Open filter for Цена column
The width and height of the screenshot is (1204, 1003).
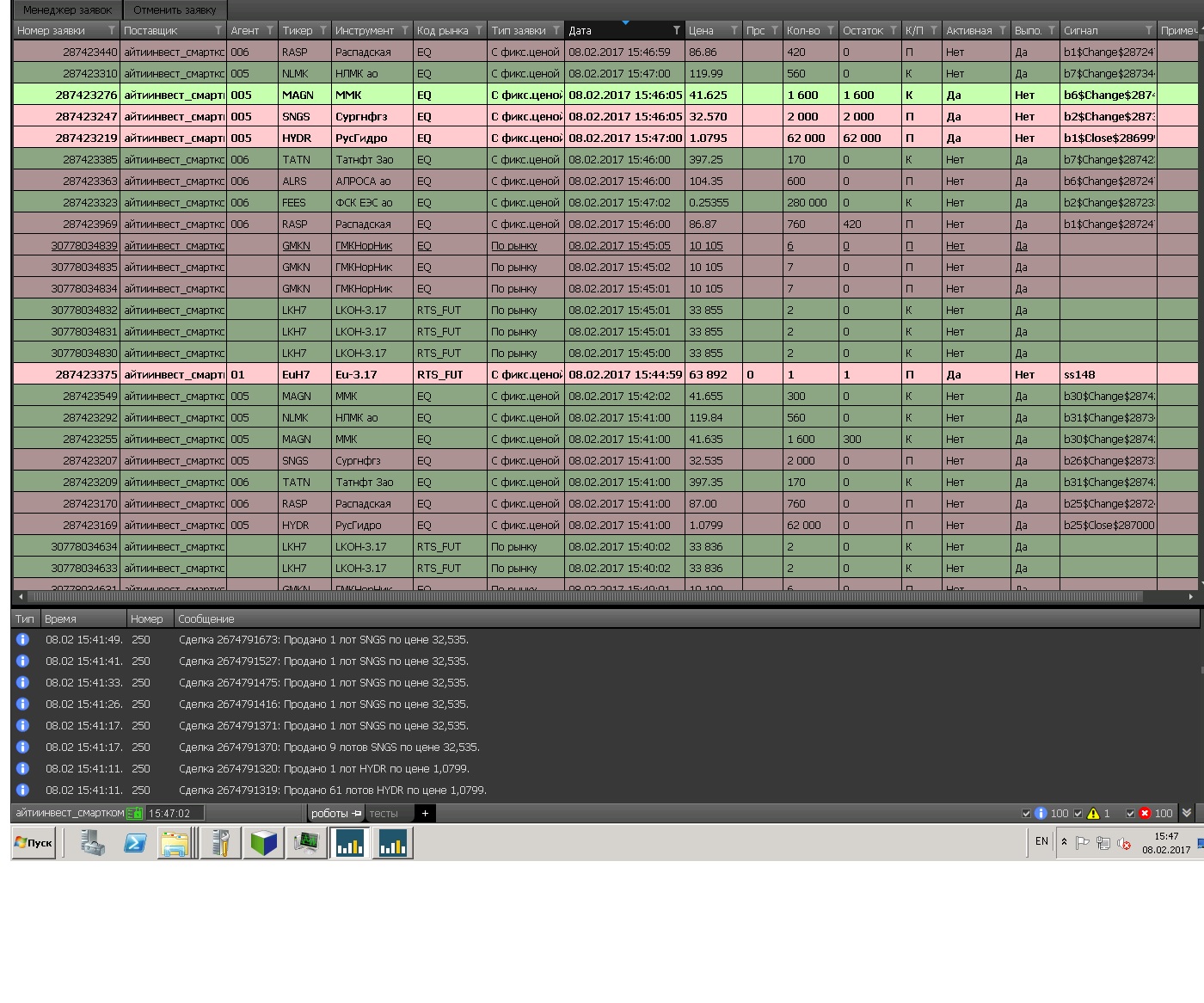coord(734,30)
